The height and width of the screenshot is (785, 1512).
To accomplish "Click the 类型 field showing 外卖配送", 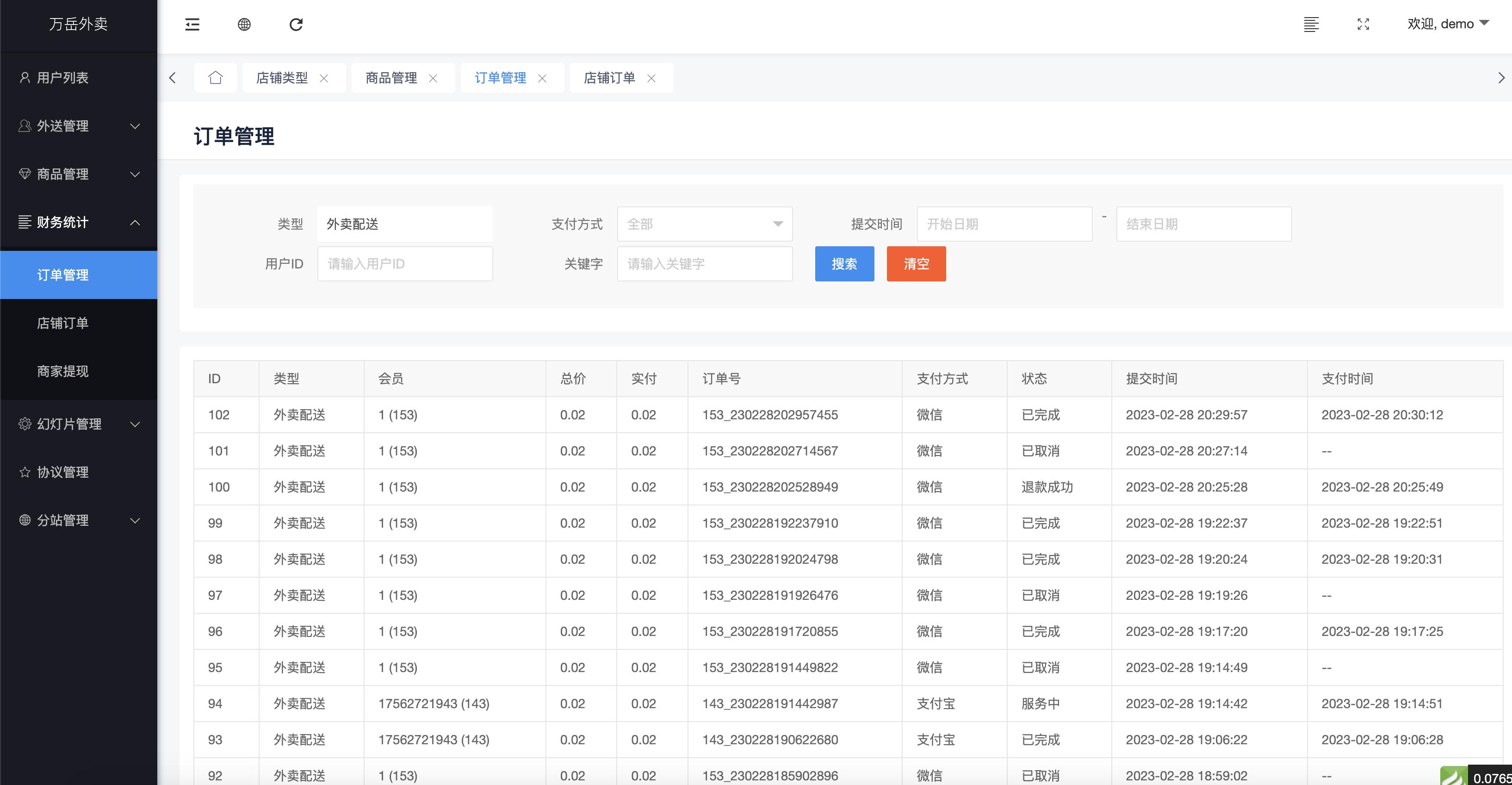I will (x=405, y=224).
